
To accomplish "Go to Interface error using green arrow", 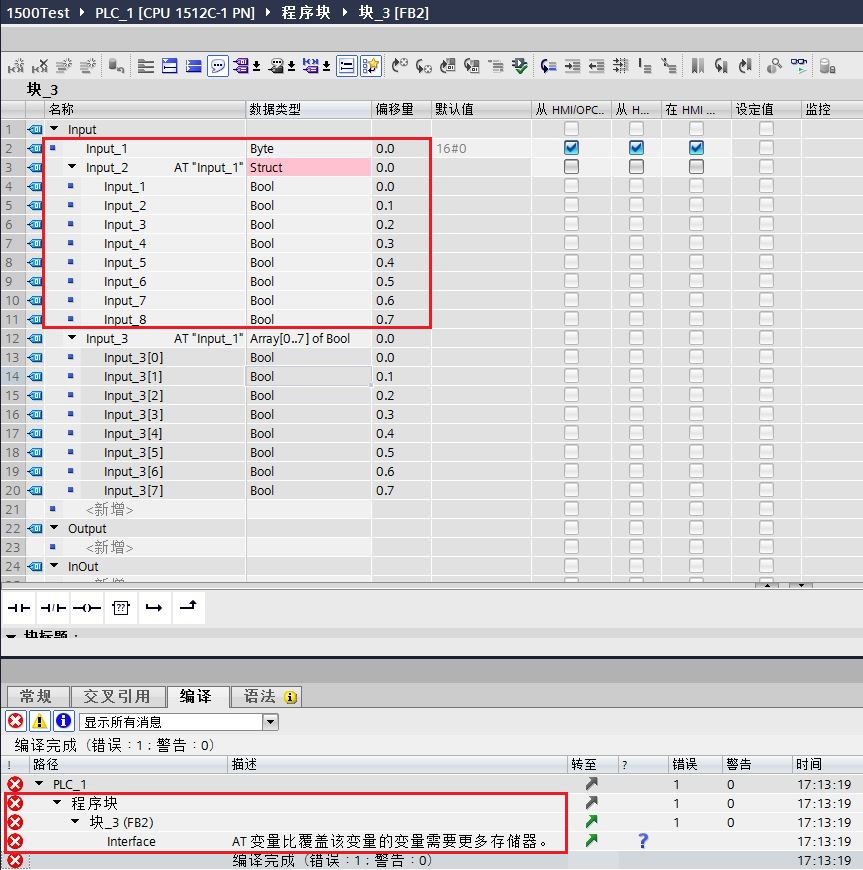I will [592, 841].
